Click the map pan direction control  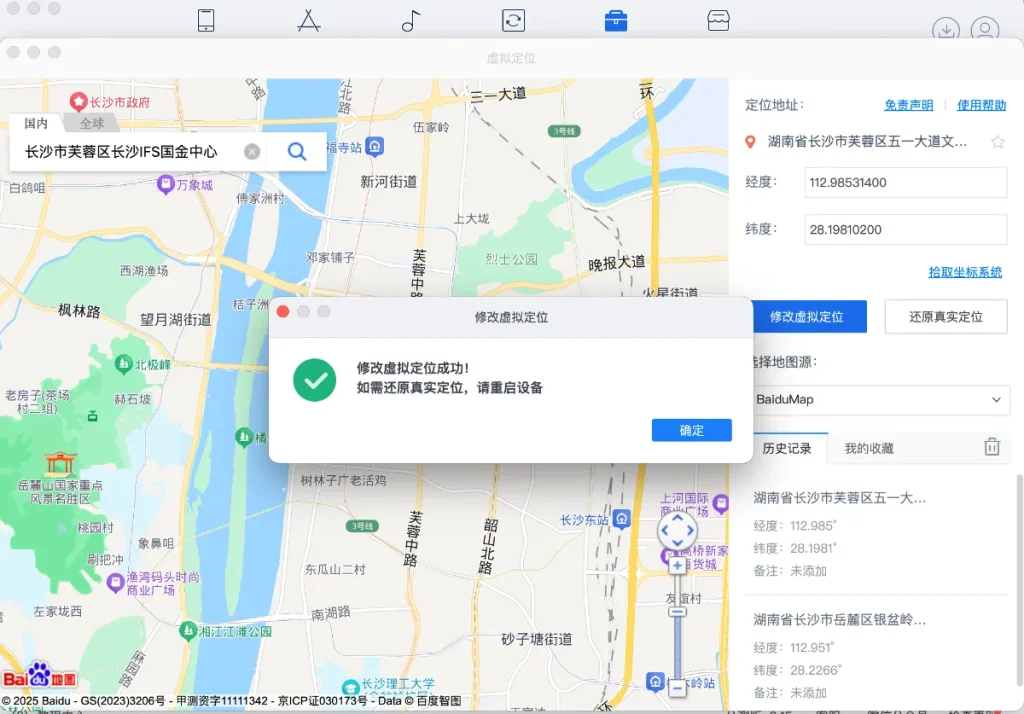(677, 530)
